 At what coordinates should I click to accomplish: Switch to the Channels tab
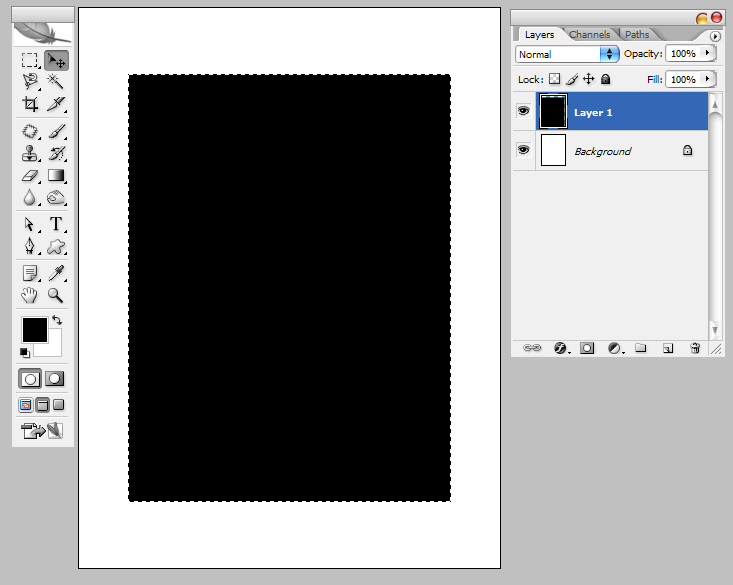click(x=589, y=35)
